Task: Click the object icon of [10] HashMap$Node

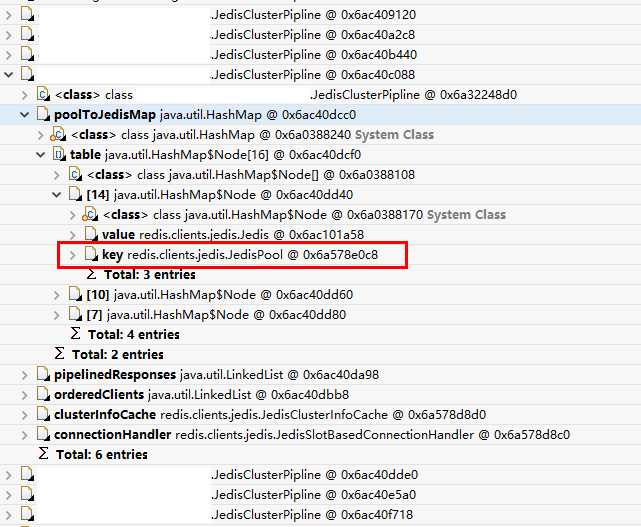Action: pyautogui.click(x=75, y=294)
